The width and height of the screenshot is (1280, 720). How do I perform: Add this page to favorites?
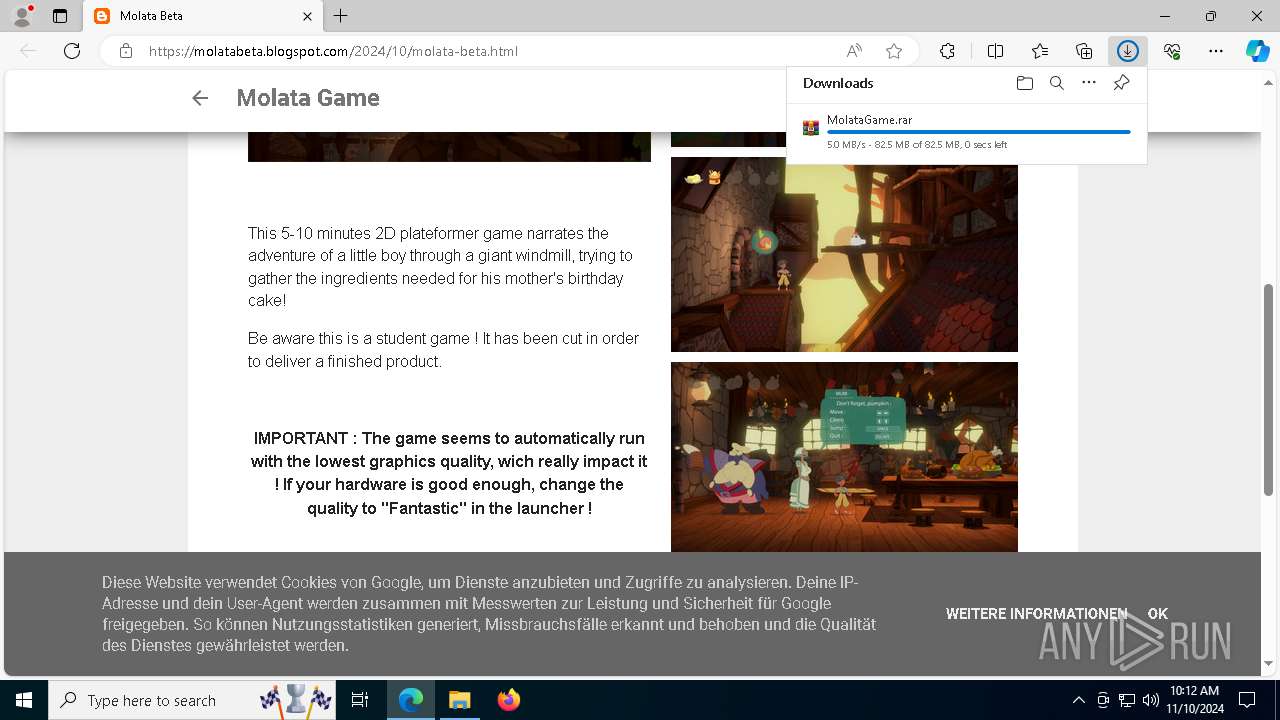894,51
